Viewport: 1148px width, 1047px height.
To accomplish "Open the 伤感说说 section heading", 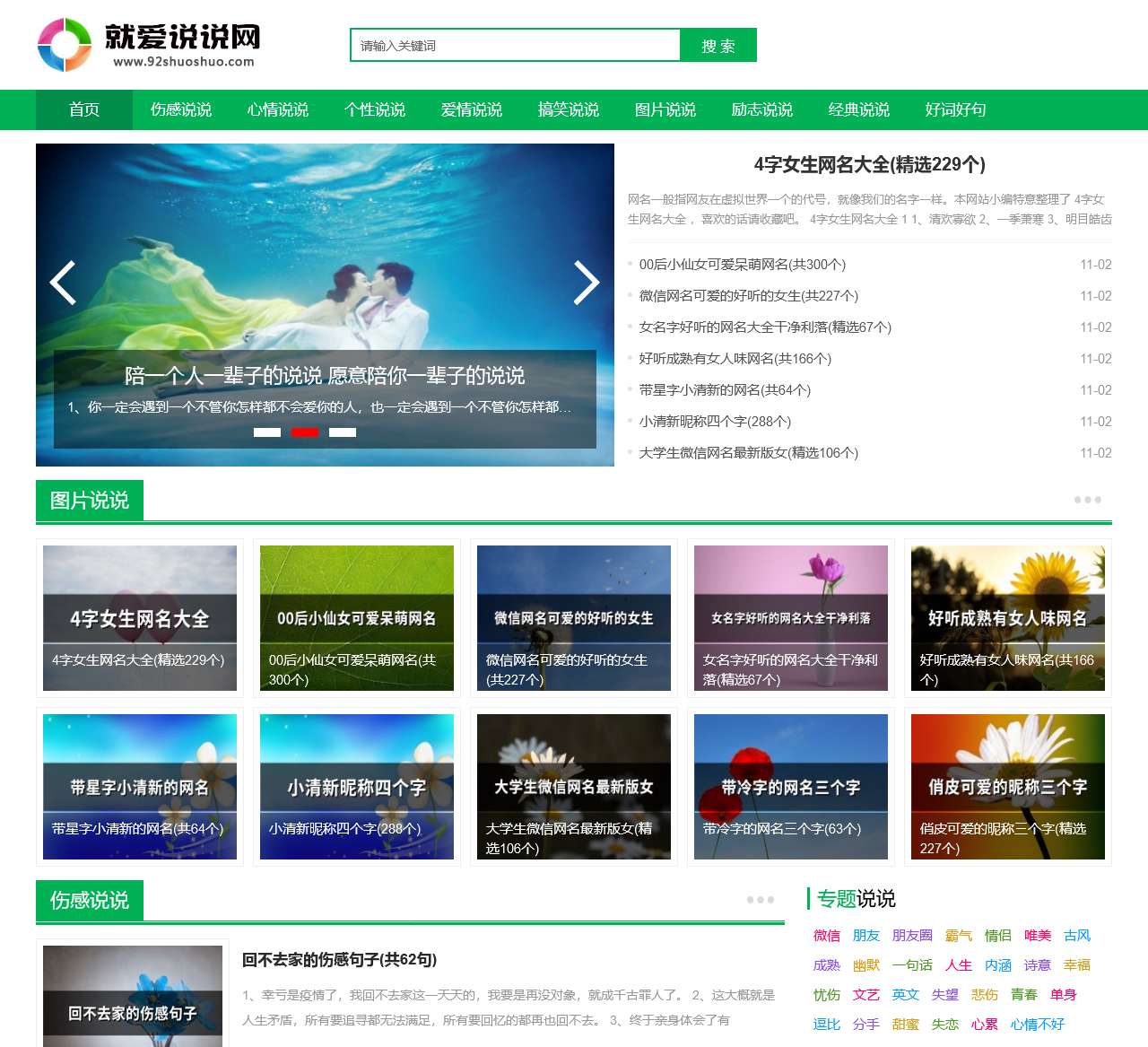I will click(90, 900).
